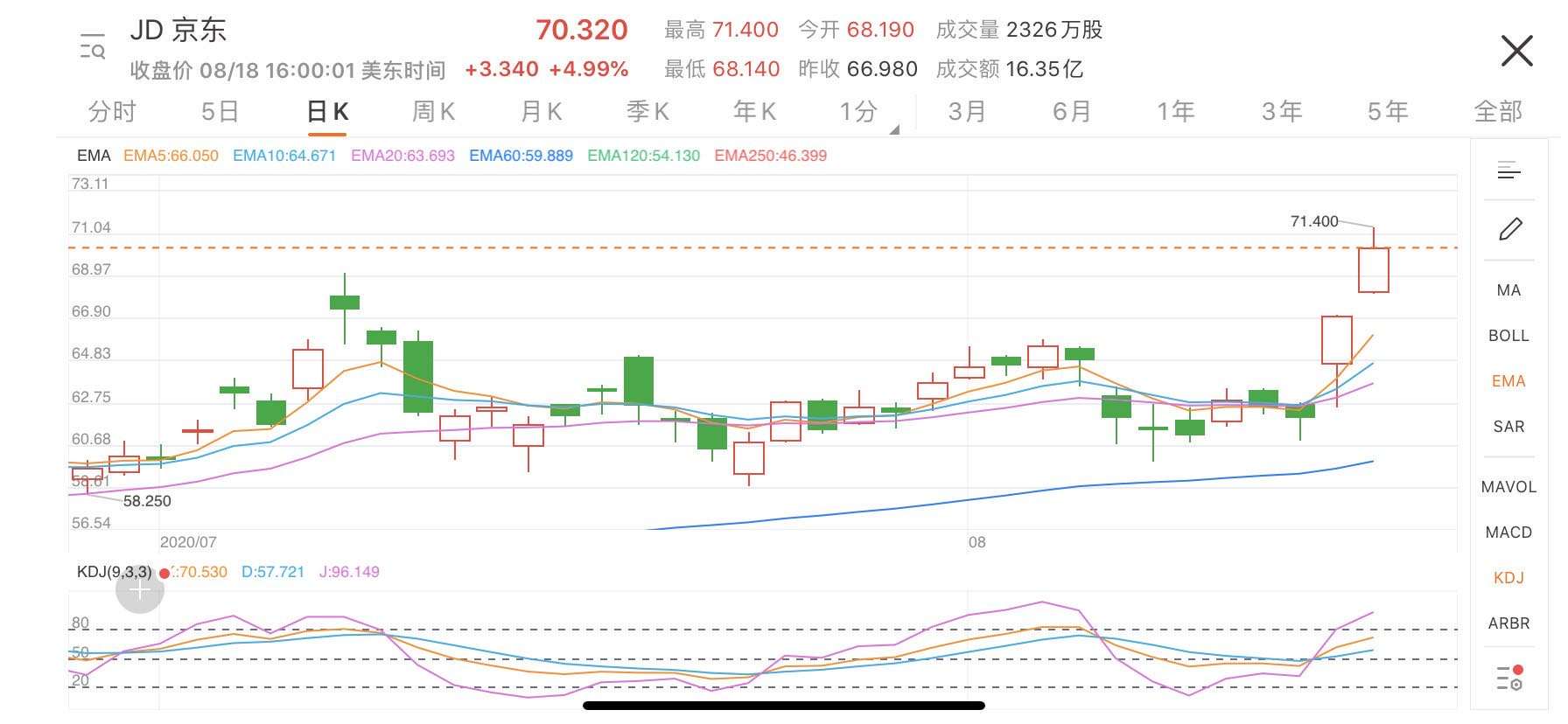Click the 成交量 2326万股 volume readout

click(x=1018, y=30)
